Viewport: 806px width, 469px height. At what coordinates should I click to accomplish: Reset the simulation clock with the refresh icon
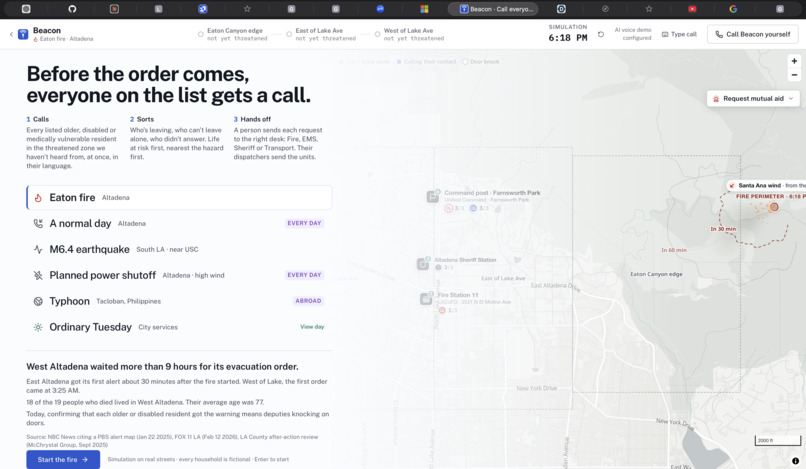click(x=600, y=34)
